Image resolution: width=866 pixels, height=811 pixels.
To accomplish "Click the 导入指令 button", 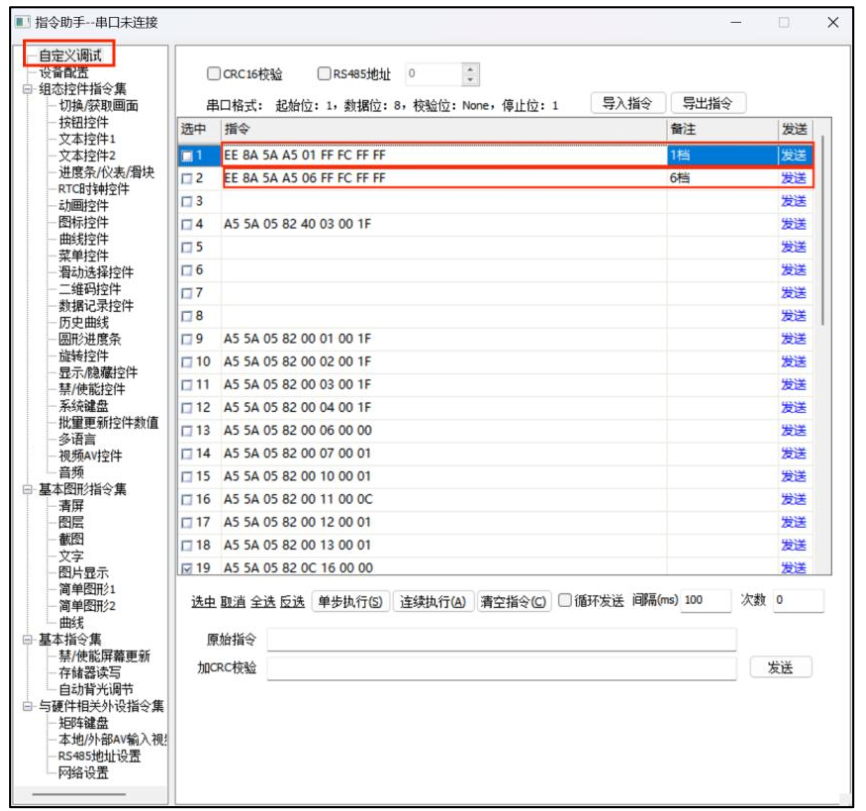I will pos(628,103).
